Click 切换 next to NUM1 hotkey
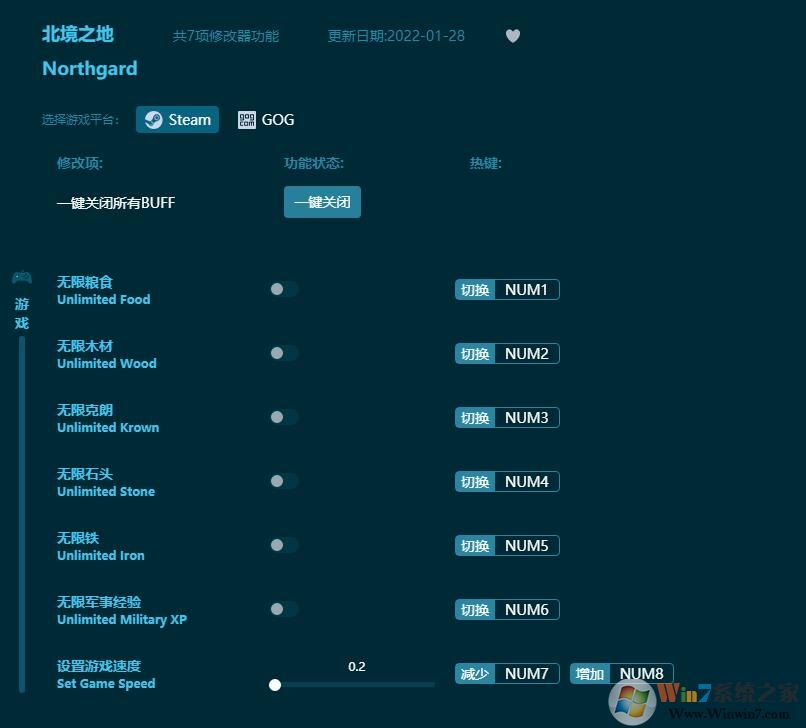806x728 pixels. coord(474,289)
